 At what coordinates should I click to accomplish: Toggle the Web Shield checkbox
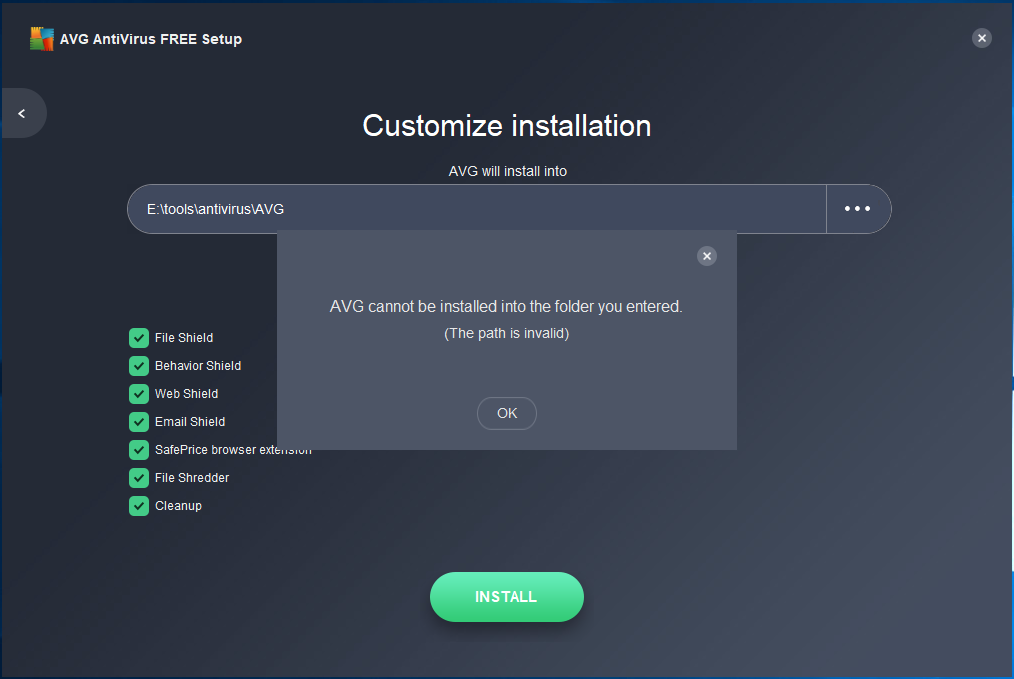[139, 394]
